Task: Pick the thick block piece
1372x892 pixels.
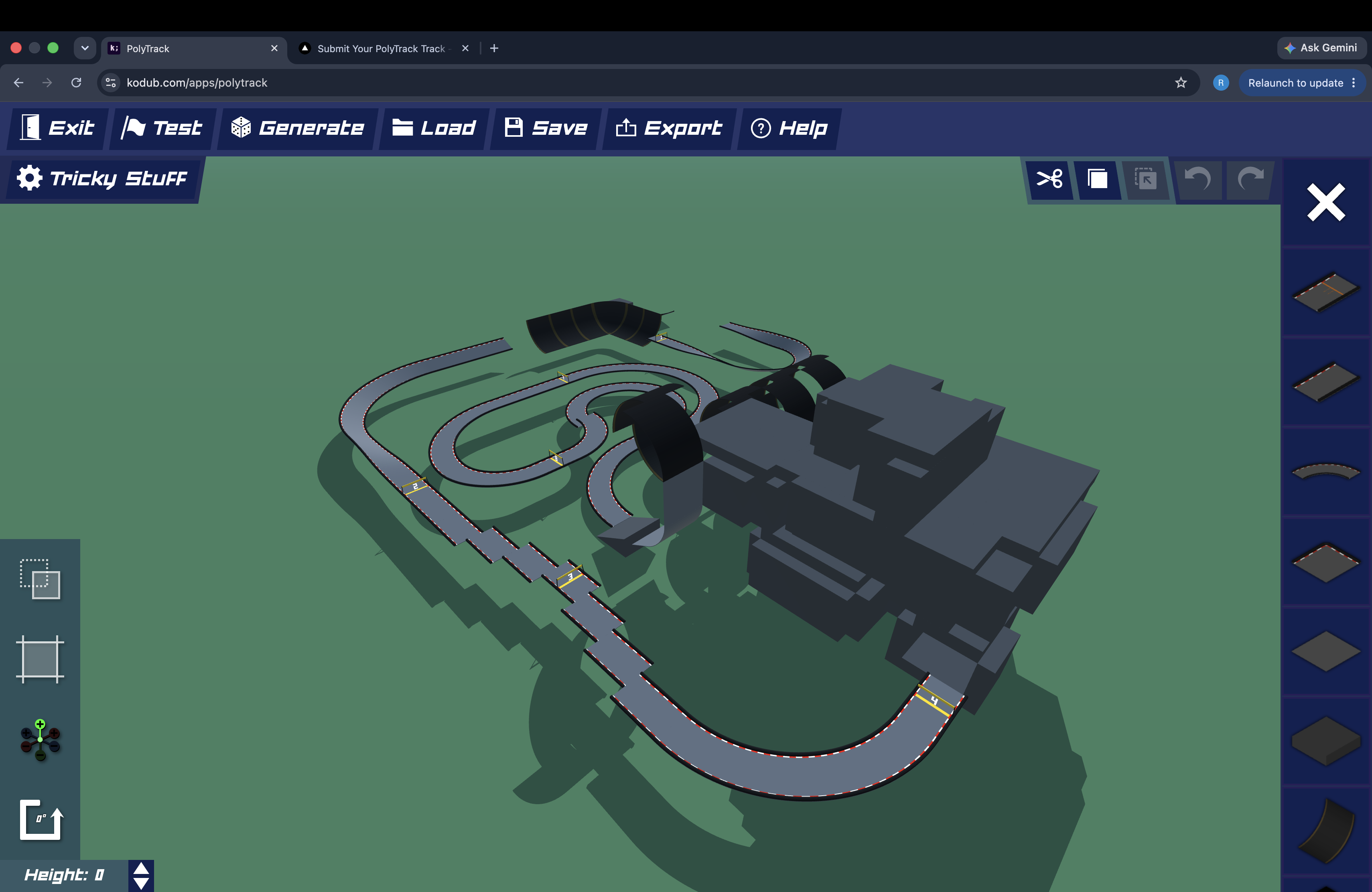Action: [x=1326, y=741]
